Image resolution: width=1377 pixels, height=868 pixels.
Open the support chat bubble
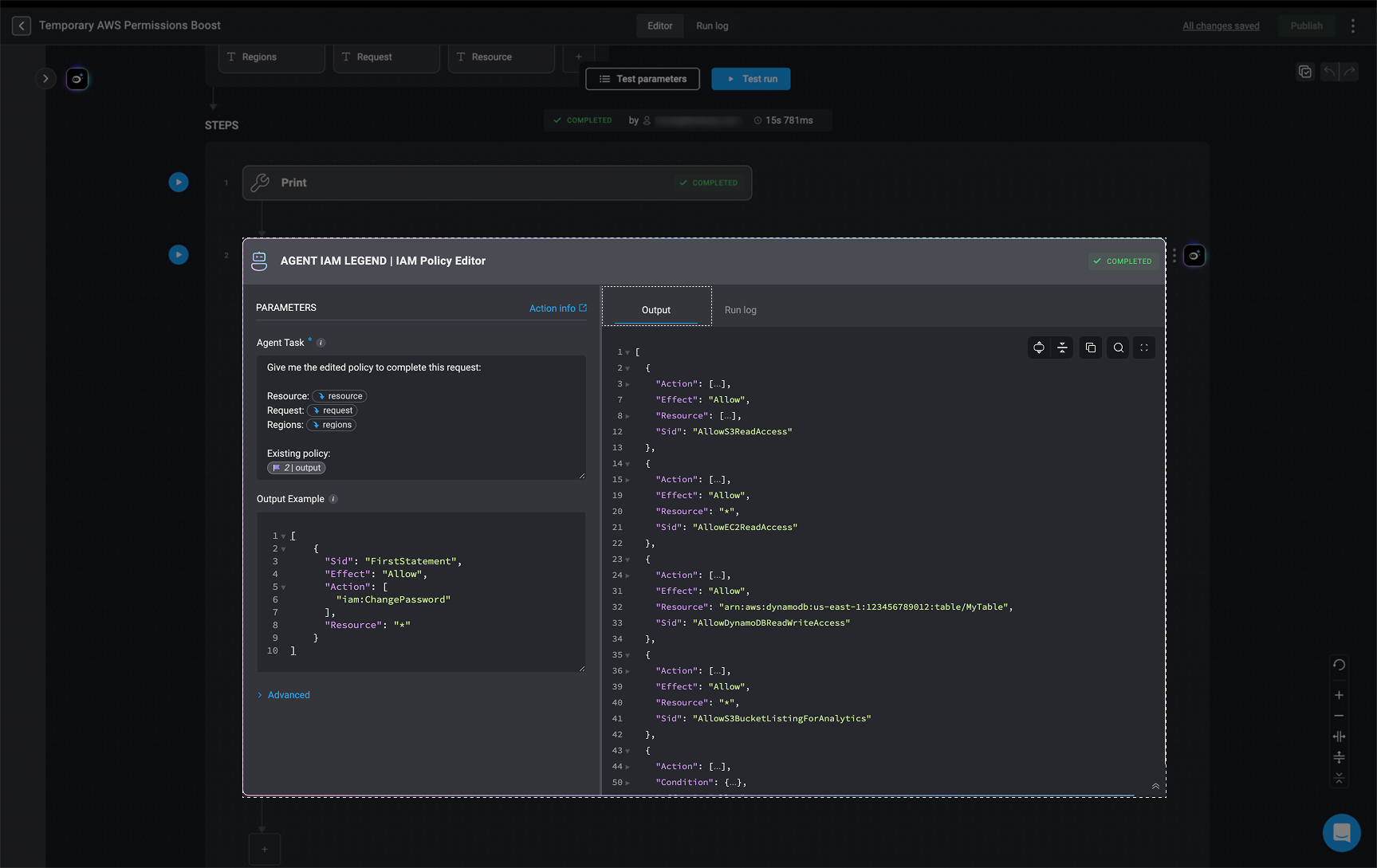coord(1342,833)
